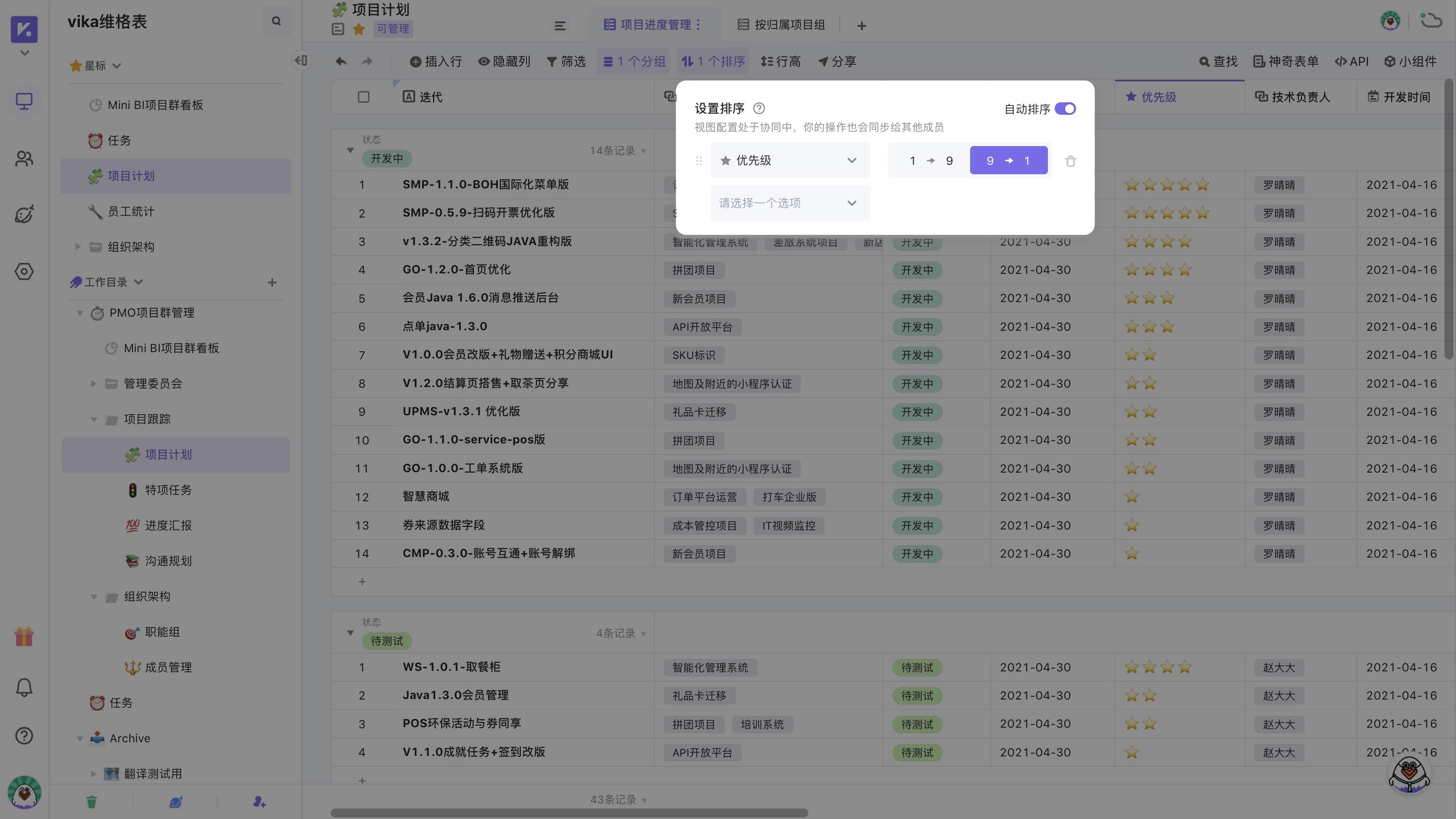Screen dimensions: 1456x819
Task: Click the contacts people icon in sidebar
Action: pyautogui.click(x=23, y=159)
